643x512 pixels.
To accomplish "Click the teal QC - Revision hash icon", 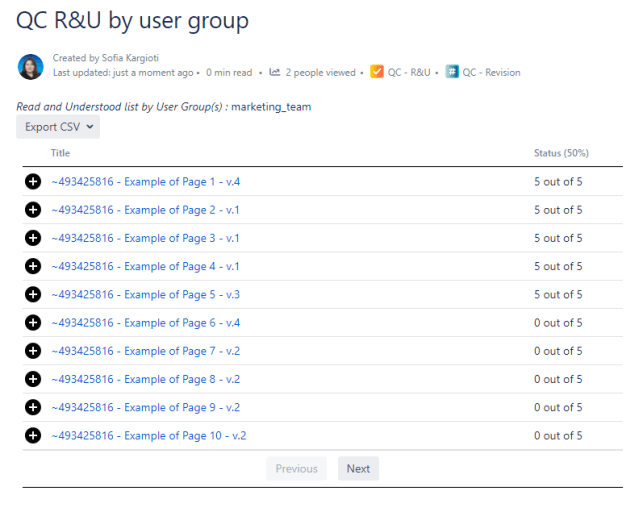I will coord(452,72).
